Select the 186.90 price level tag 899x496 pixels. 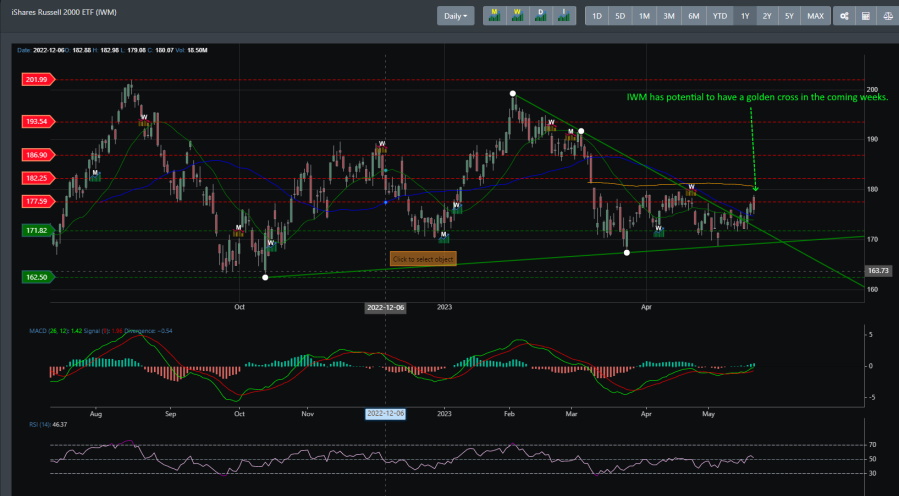37,155
